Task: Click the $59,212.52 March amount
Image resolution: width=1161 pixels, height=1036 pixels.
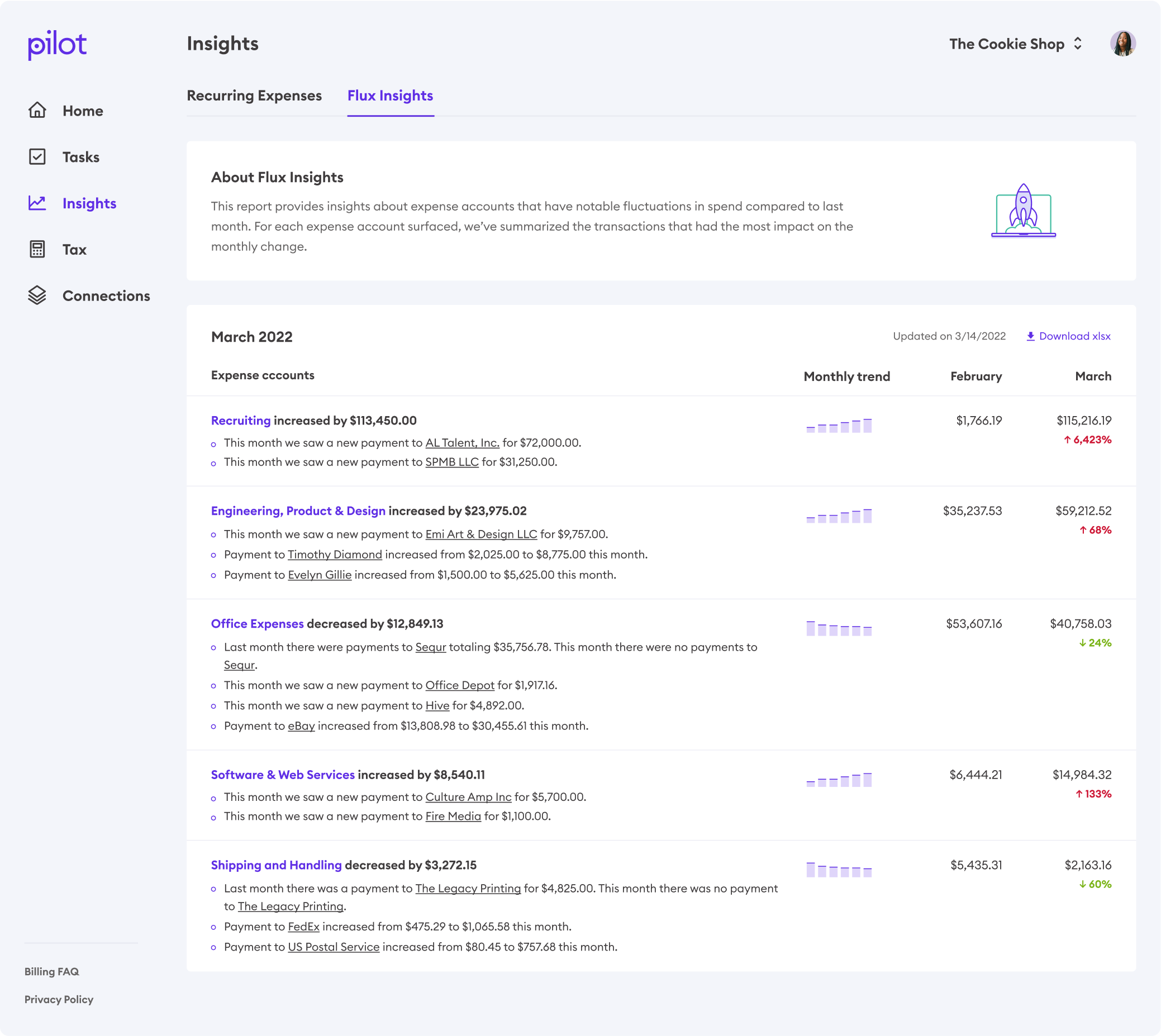Action: pyautogui.click(x=1083, y=511)
